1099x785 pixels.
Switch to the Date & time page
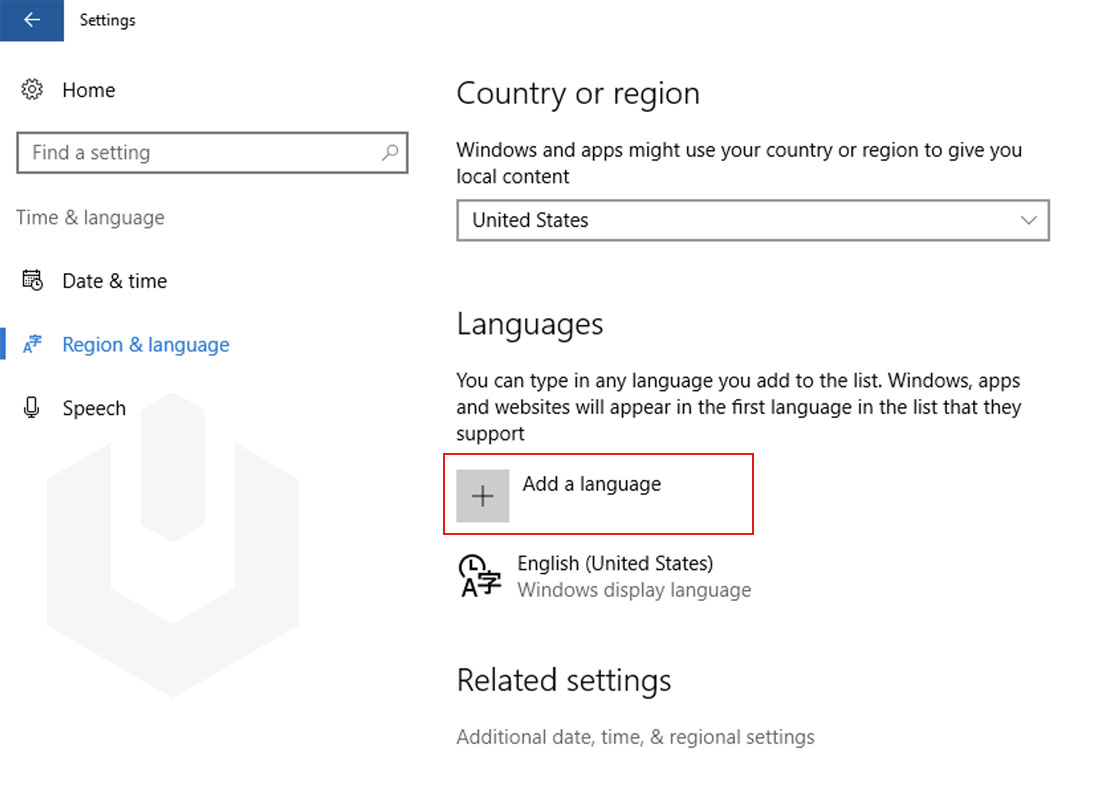tap(115, 281)
